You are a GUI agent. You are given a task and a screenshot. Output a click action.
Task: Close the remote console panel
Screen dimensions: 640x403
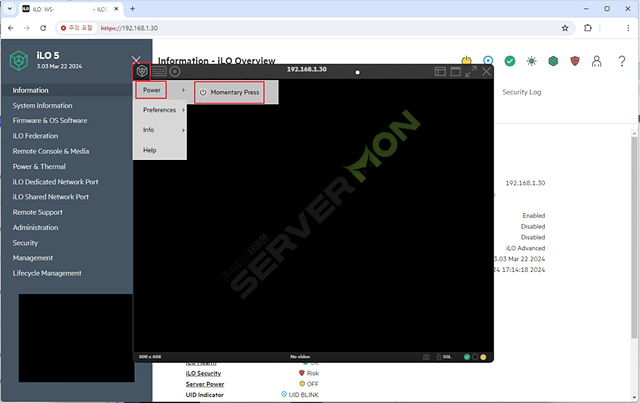pyautogui.click(x=486, y=71)
